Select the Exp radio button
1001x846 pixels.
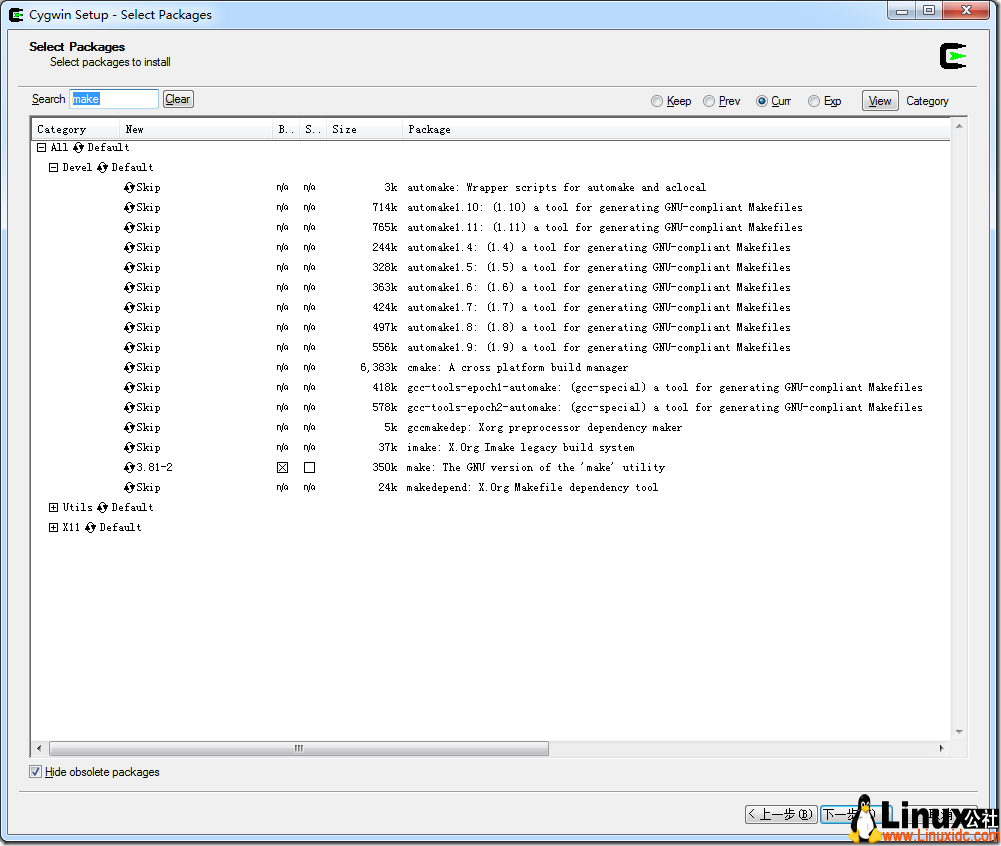[x=814, y=101]
